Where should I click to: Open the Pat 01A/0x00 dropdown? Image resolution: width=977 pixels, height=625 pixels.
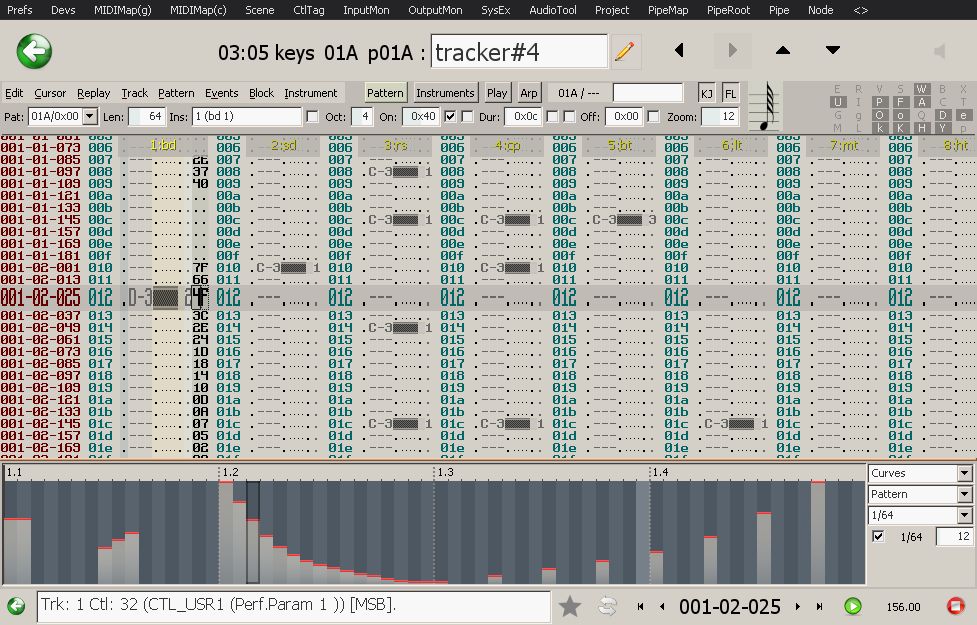click(90, 117)
